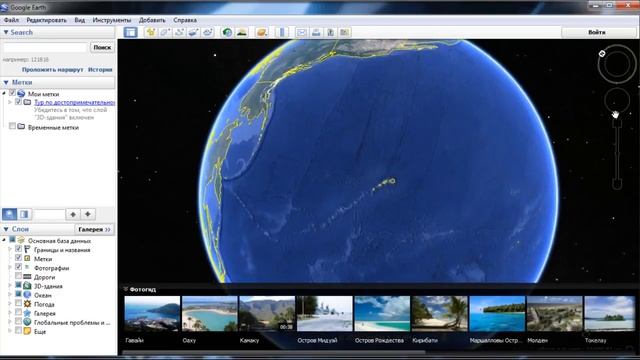Click inside the search input field
This screenshot has height=360, width=640.
click(x=45, y=47)
